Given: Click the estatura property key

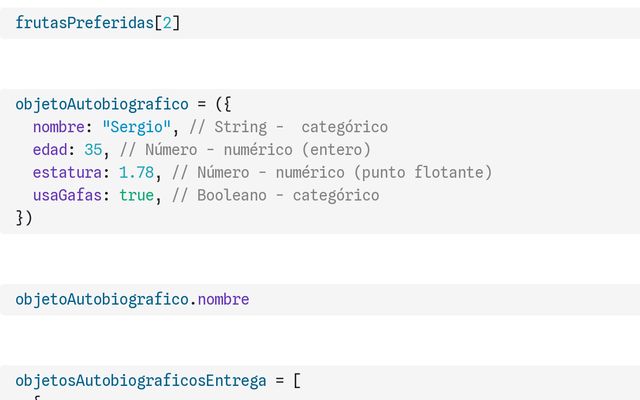Looking at the screenshot, I should click(x=67, y=172).
